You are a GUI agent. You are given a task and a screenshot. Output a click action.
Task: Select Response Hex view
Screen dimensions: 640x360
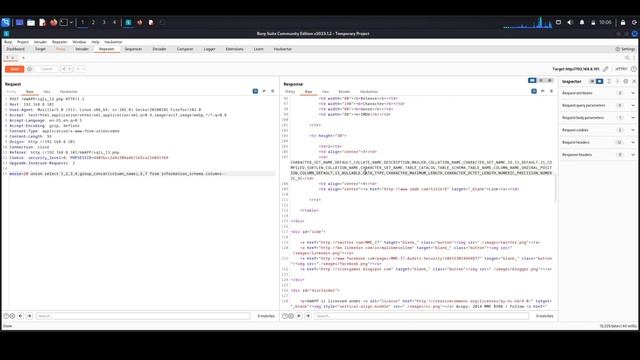(x=325, y=92)
